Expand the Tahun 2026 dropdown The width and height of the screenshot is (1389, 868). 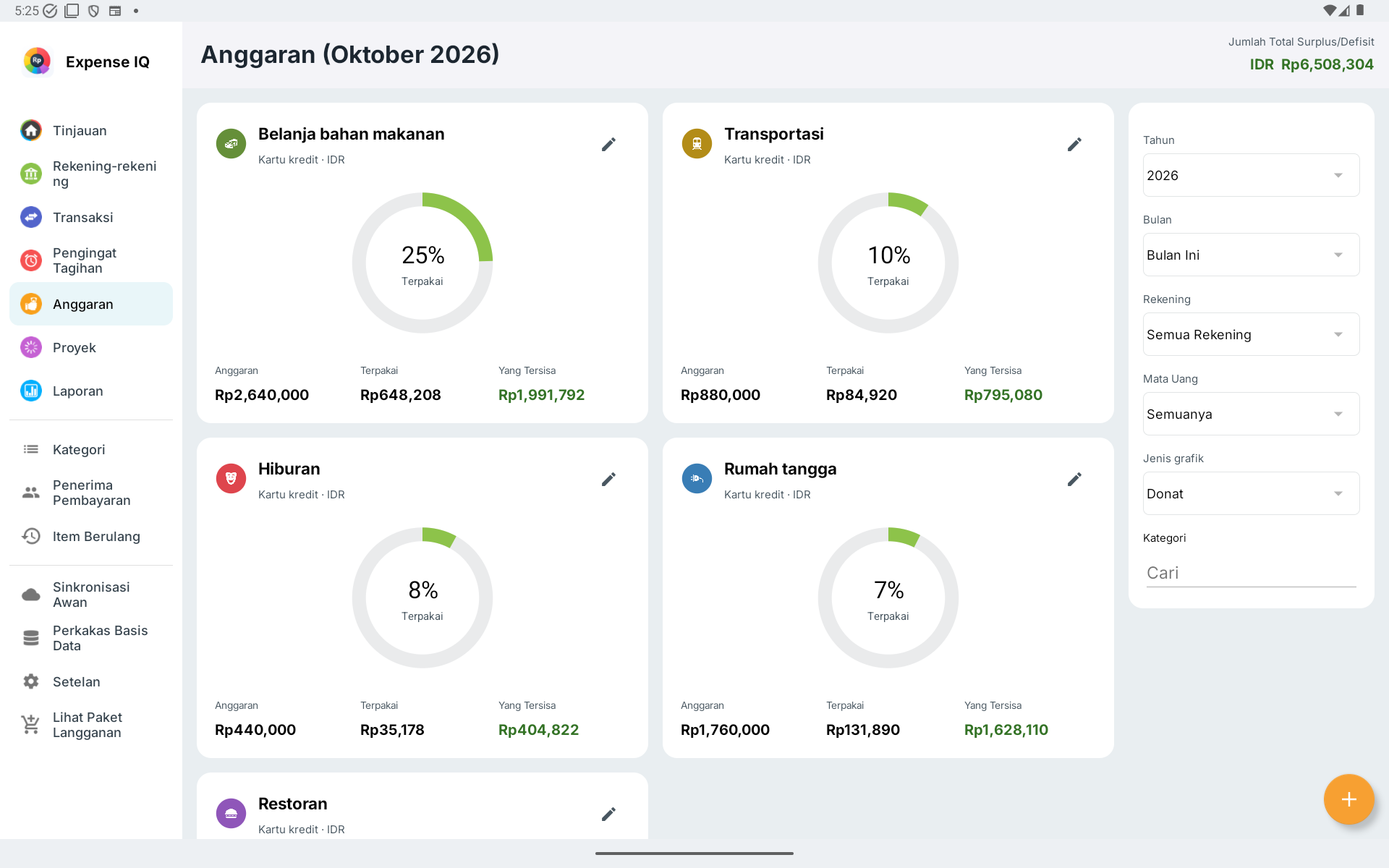(1251, 175)
